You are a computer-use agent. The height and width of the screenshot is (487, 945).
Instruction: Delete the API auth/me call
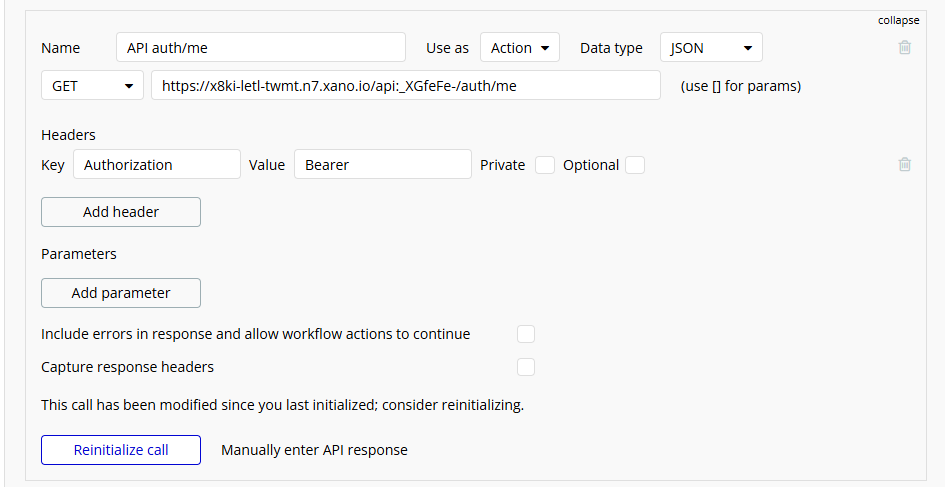click(904, 48)
